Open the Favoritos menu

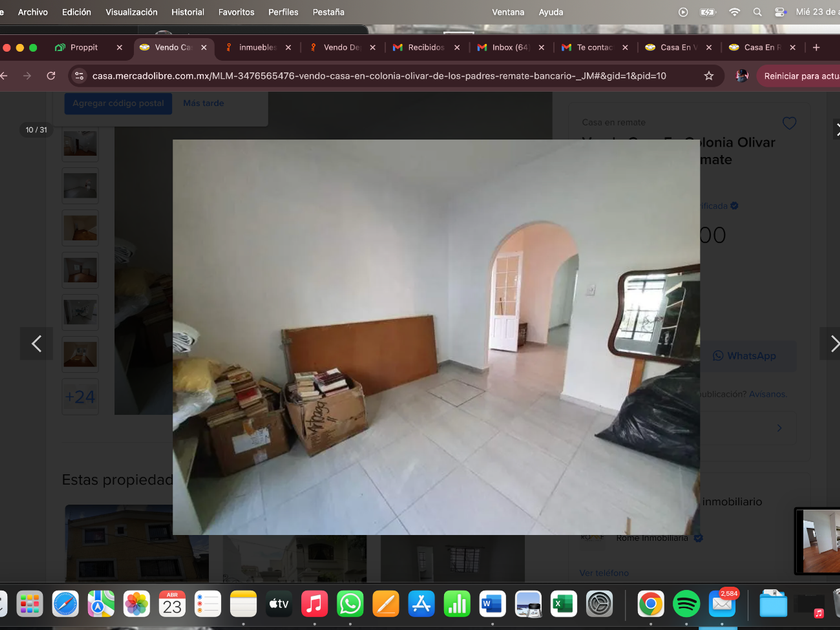[x=236, y=12]
